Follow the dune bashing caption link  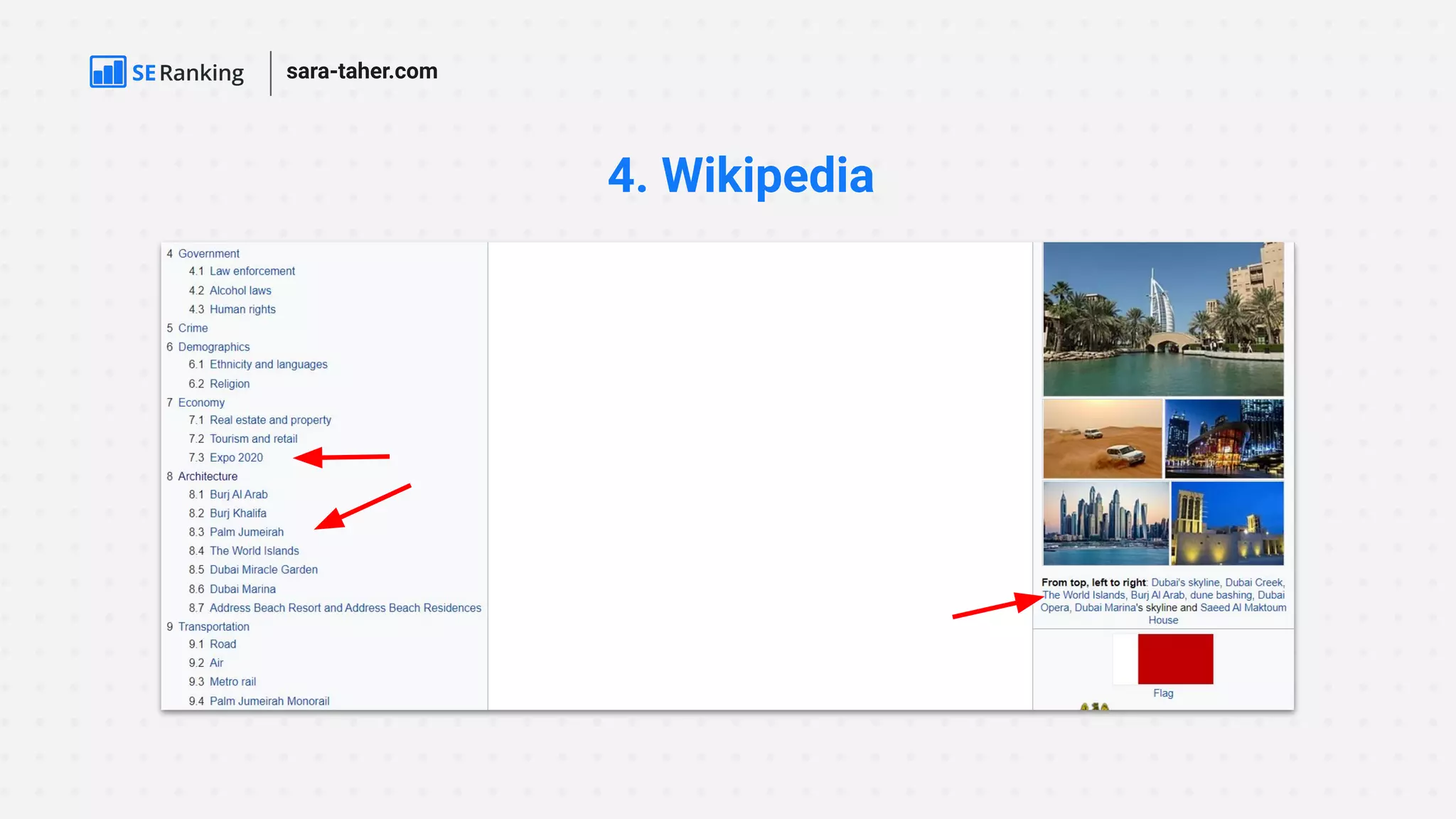click(1221, 595)
